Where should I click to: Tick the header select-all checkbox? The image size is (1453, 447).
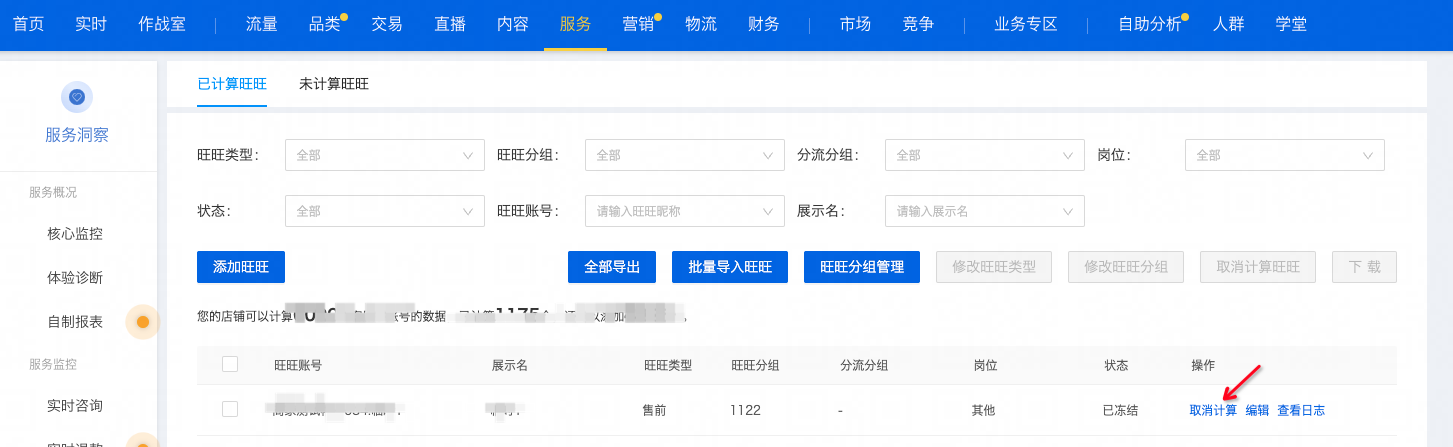(230, 364)
